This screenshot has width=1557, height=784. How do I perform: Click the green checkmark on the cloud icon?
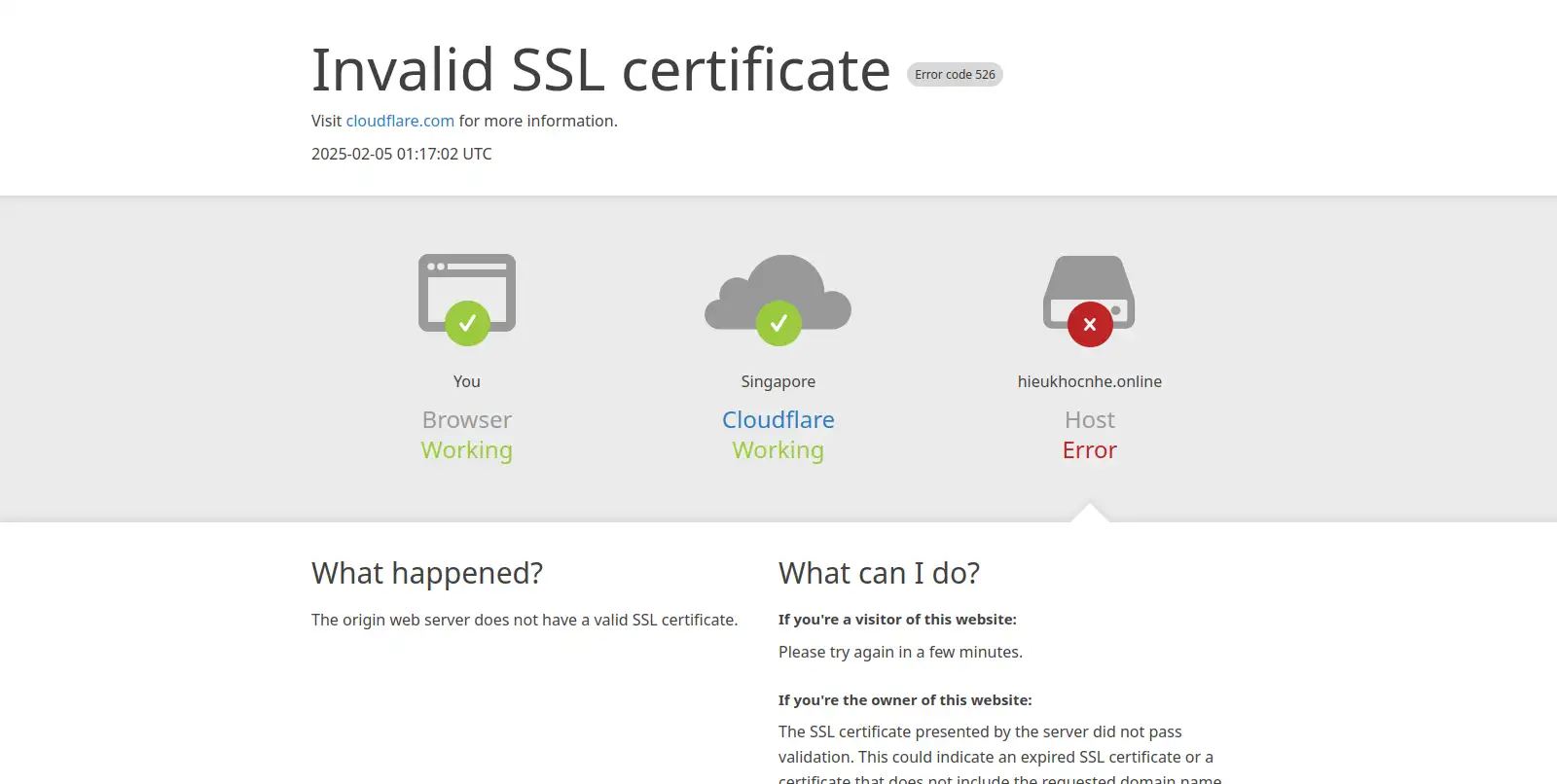coord(778,323)
